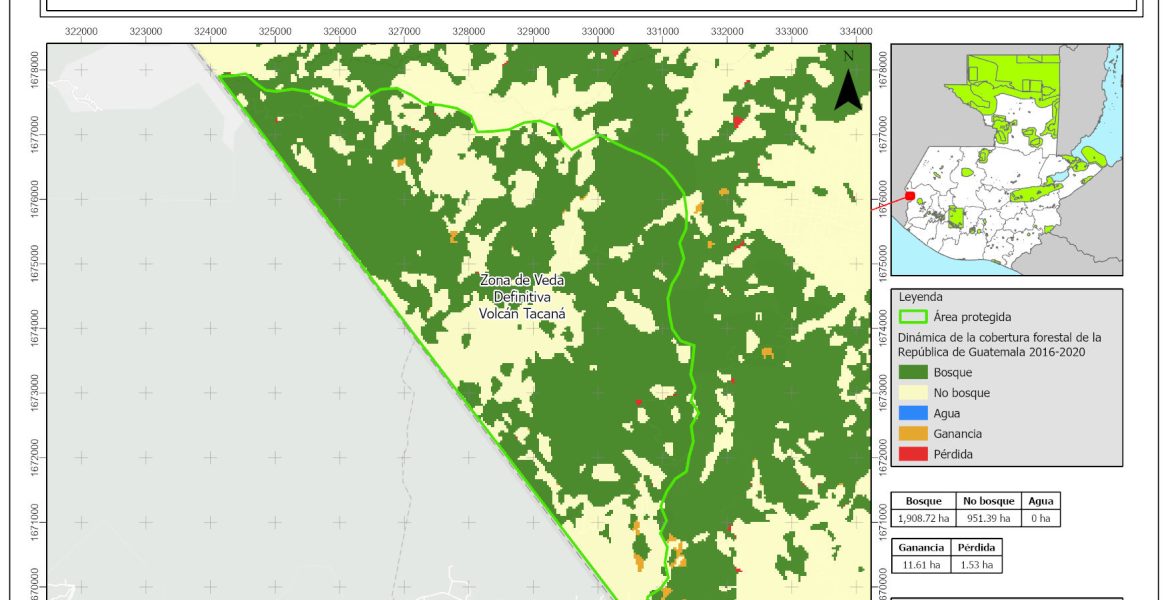Click the 322000 easting coordinate label
The width and height of the screenshot is (1170, 600).
click(x=81, y=31)
